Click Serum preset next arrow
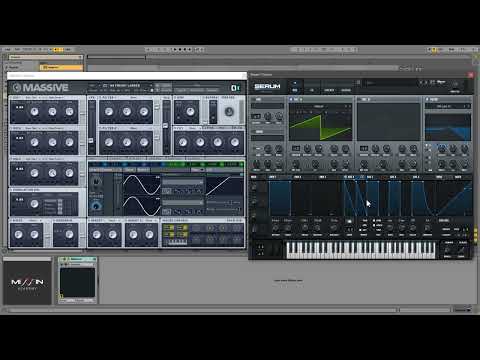 point(425,82)
